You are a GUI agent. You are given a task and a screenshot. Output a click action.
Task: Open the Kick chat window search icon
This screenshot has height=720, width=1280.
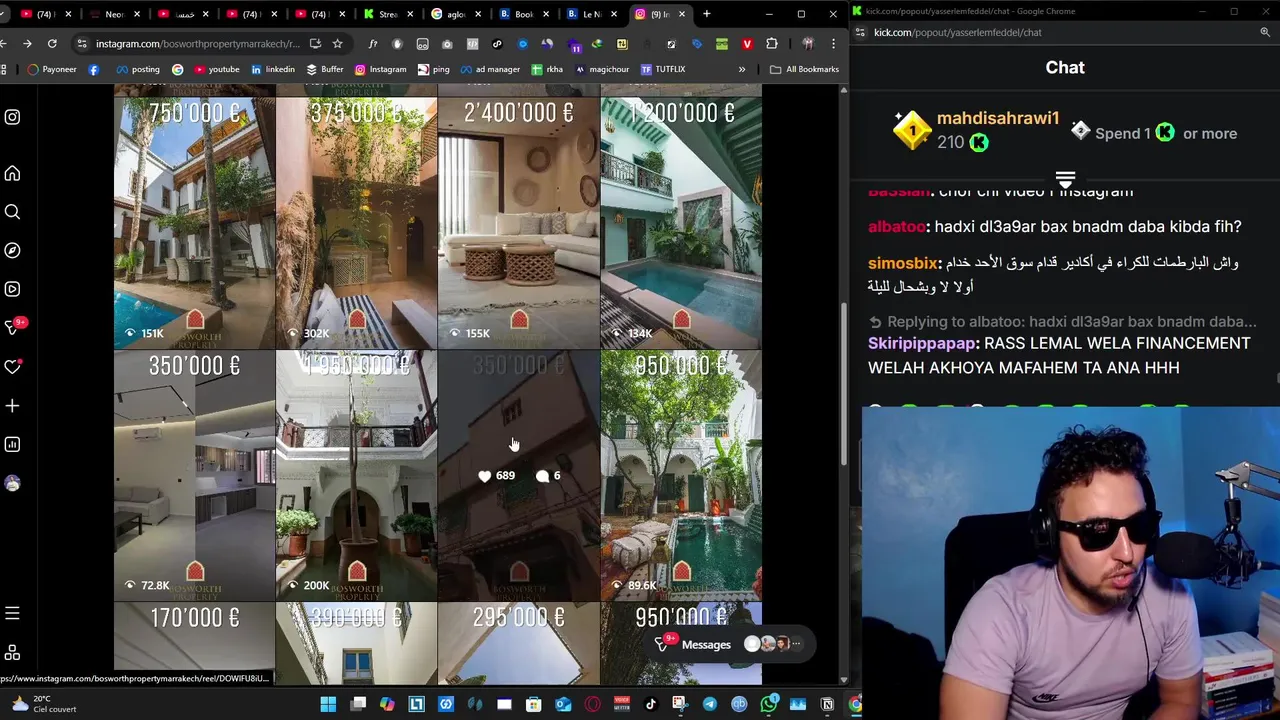[1265, 32]
